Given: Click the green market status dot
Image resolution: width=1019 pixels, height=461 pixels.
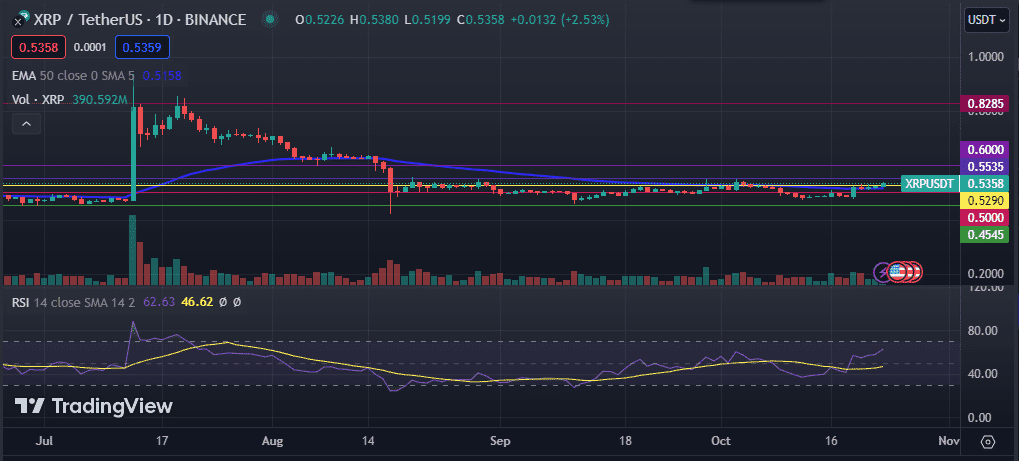Looking at the screenshot, I should 270,20.
